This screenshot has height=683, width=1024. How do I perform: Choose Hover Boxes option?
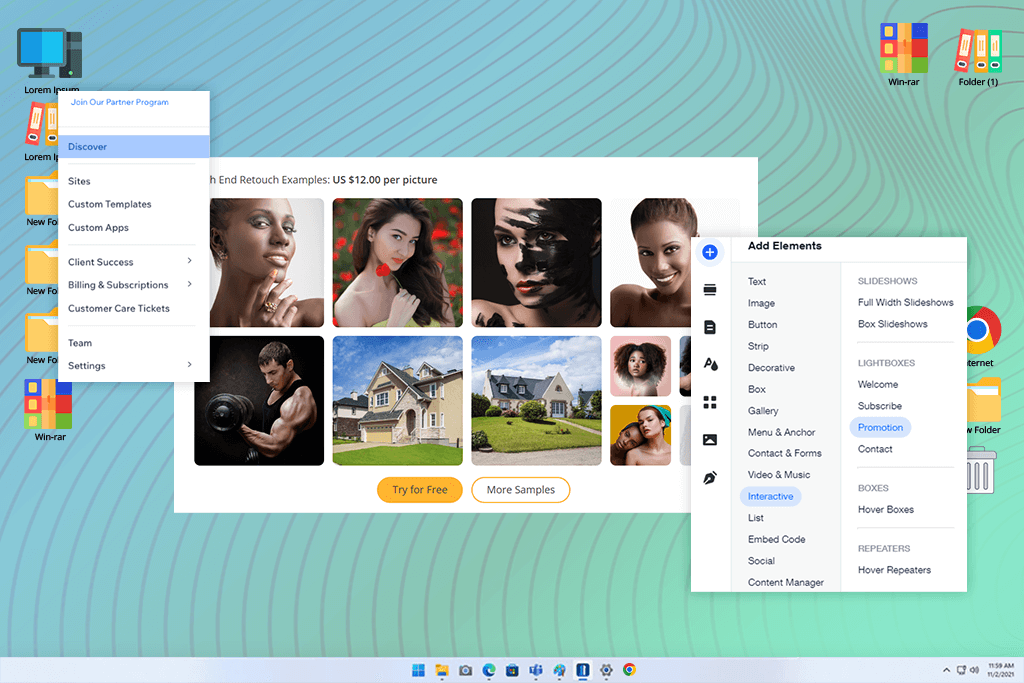pyautogui.click(x=886, y=509)
